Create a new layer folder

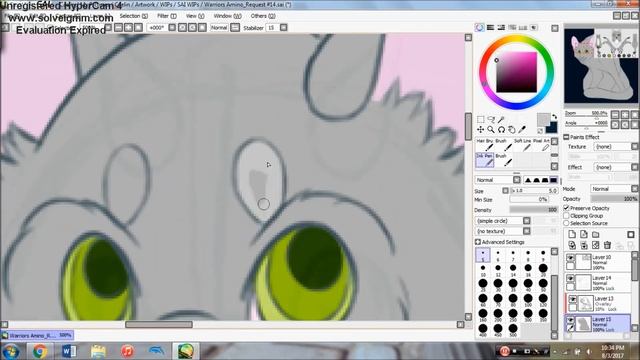pyautogui.click(x=596, y=234)
